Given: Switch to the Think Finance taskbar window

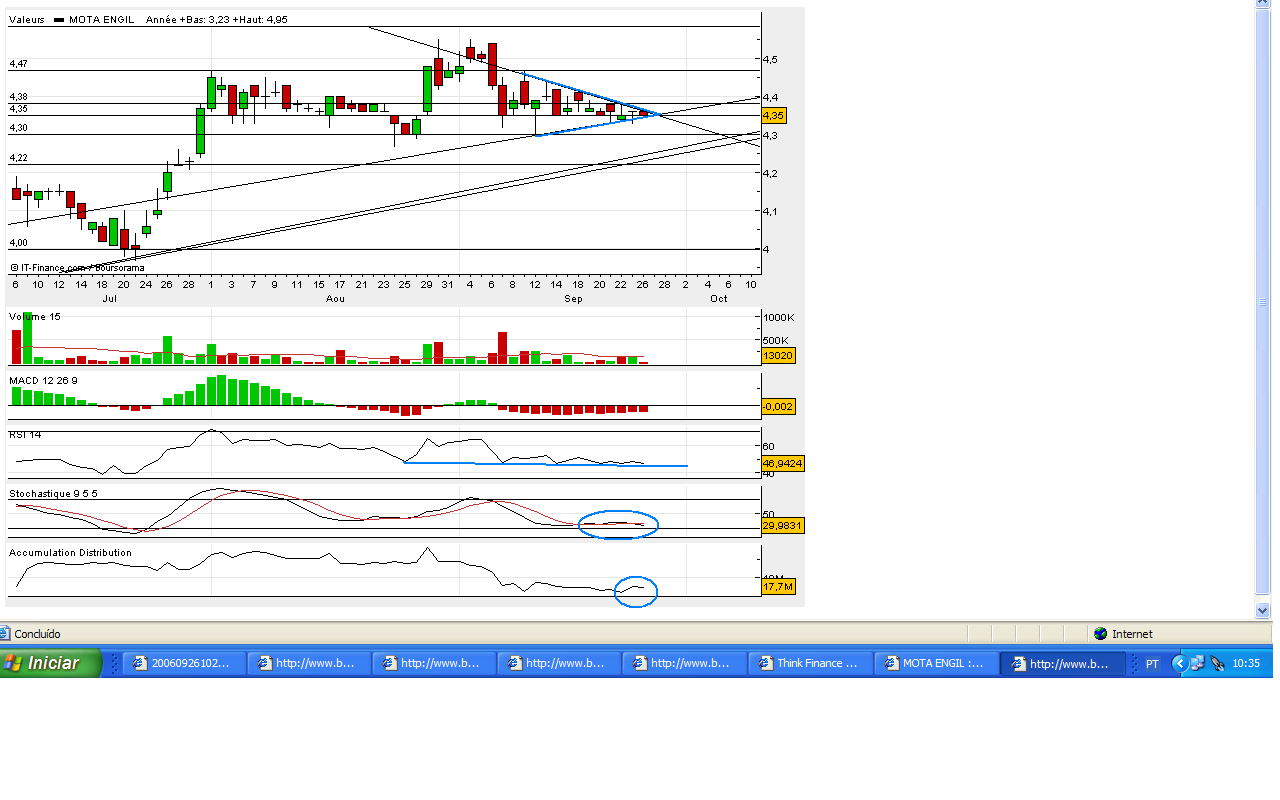Looking at the screenshot, I should (x=810, y=663).
